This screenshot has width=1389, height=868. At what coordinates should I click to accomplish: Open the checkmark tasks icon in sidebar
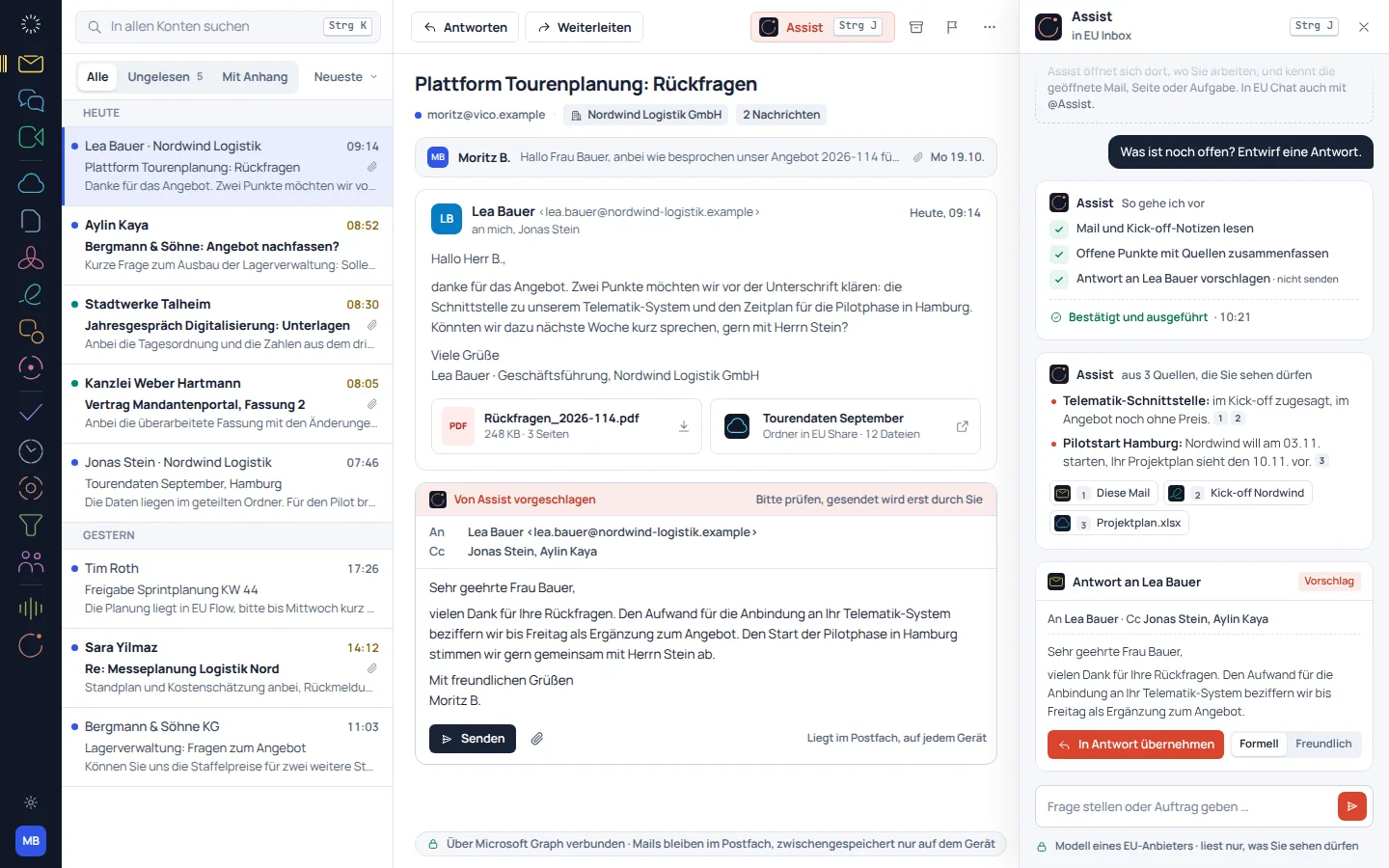31,413
